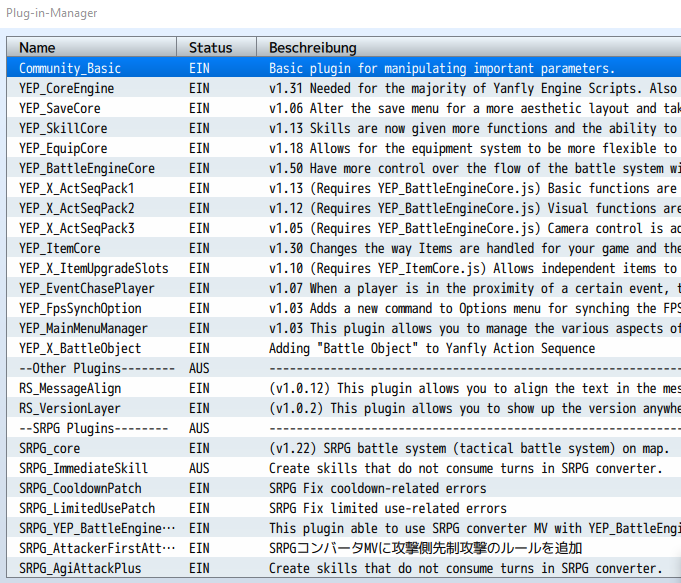Image resolution: width=681 pixels, height=583 pixels.
Task: Select the SRPG_LimitedUsePatch plugin
Action: pyautogui.click(x=344, y=507)
